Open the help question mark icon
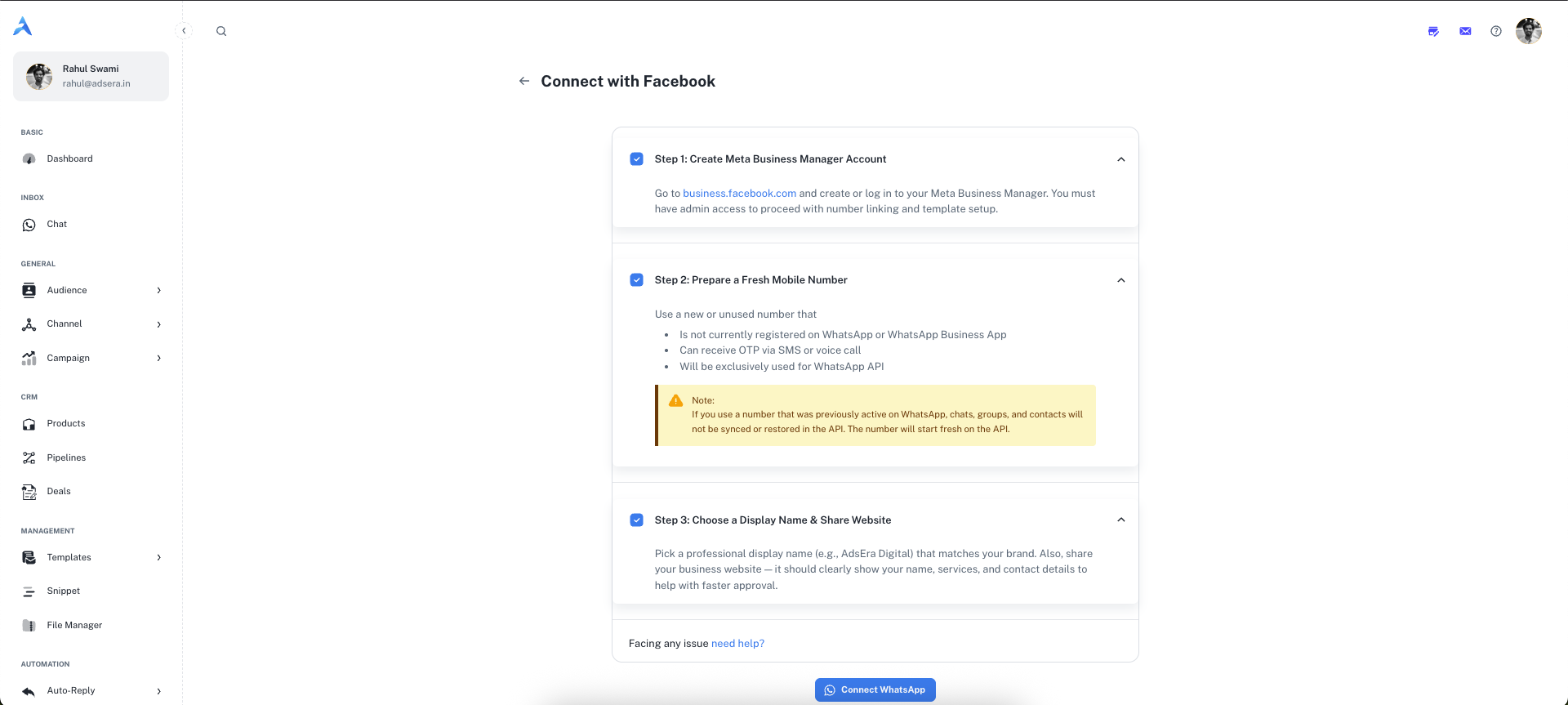The image size is (1568, 705). tap(1495, 31)
